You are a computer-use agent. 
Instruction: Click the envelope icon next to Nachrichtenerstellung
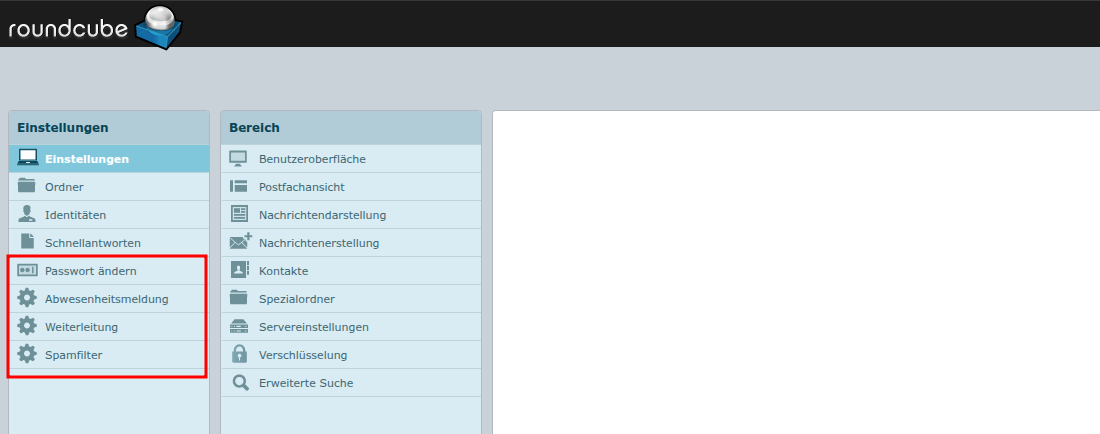click(x=240, y=242)
